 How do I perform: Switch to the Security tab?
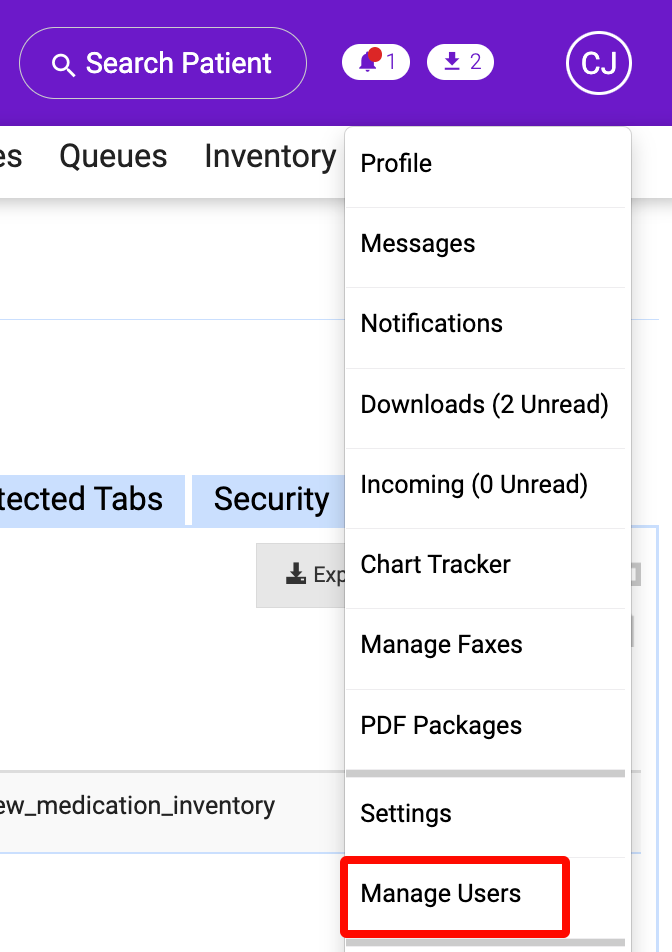coord(271,499)
